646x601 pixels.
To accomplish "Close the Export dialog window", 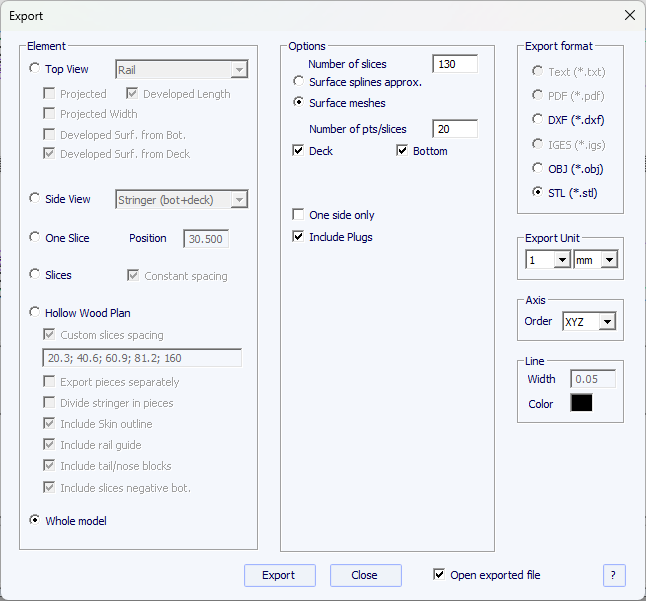I will click(629, 15).
